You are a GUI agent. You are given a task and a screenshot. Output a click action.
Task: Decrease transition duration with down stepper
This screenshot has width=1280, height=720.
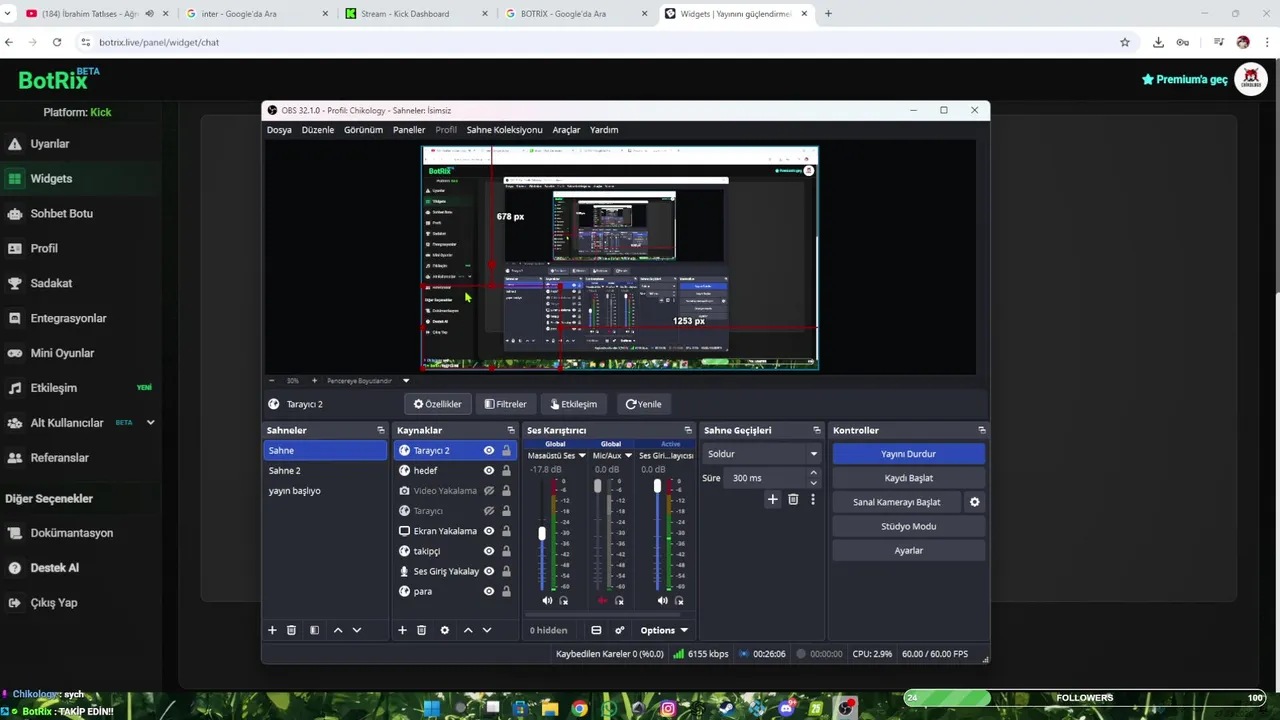(813, 483)
